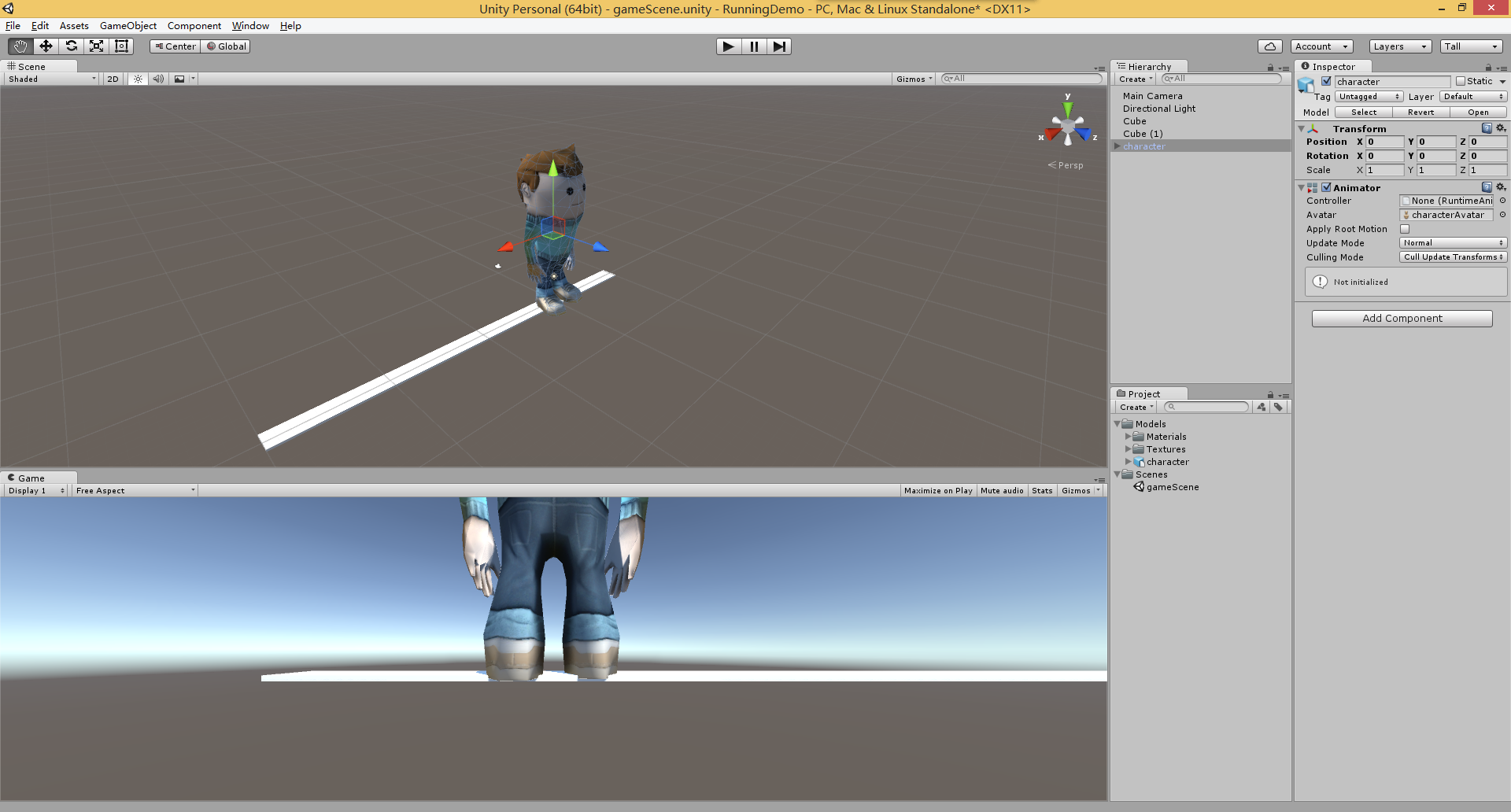Image resolution: width=1511 pixels, height=812 pixels.
Task: Open Animator component gear menu
Action: pos(1501,187)
